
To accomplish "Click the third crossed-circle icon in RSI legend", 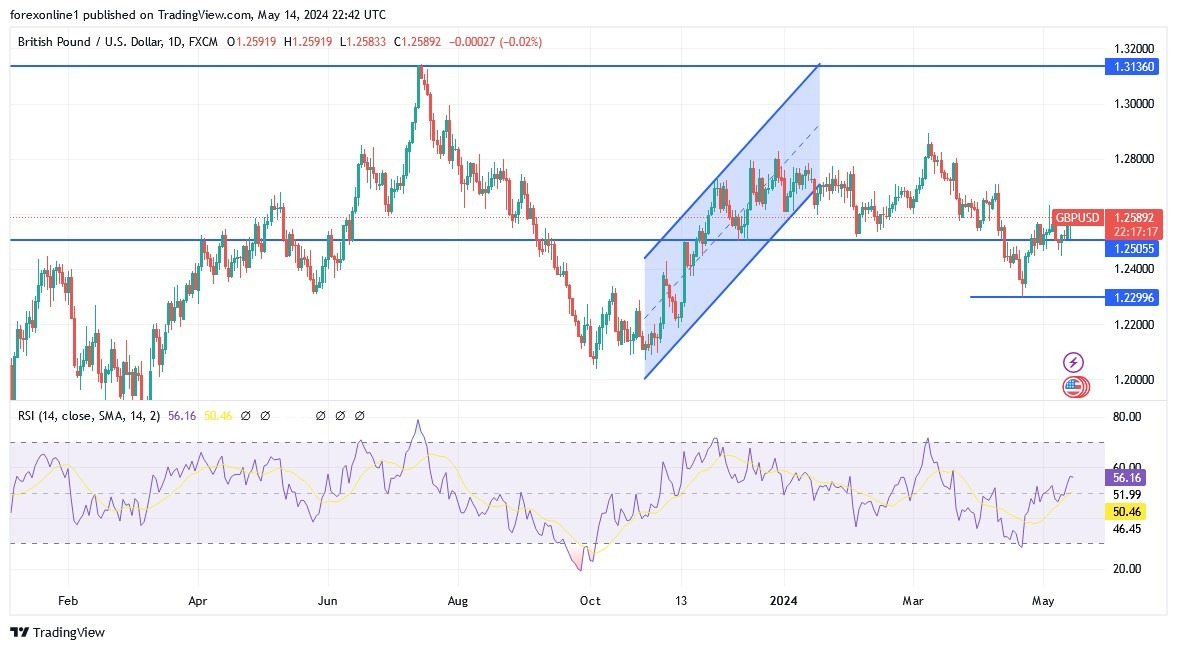I will coord(320,415).
